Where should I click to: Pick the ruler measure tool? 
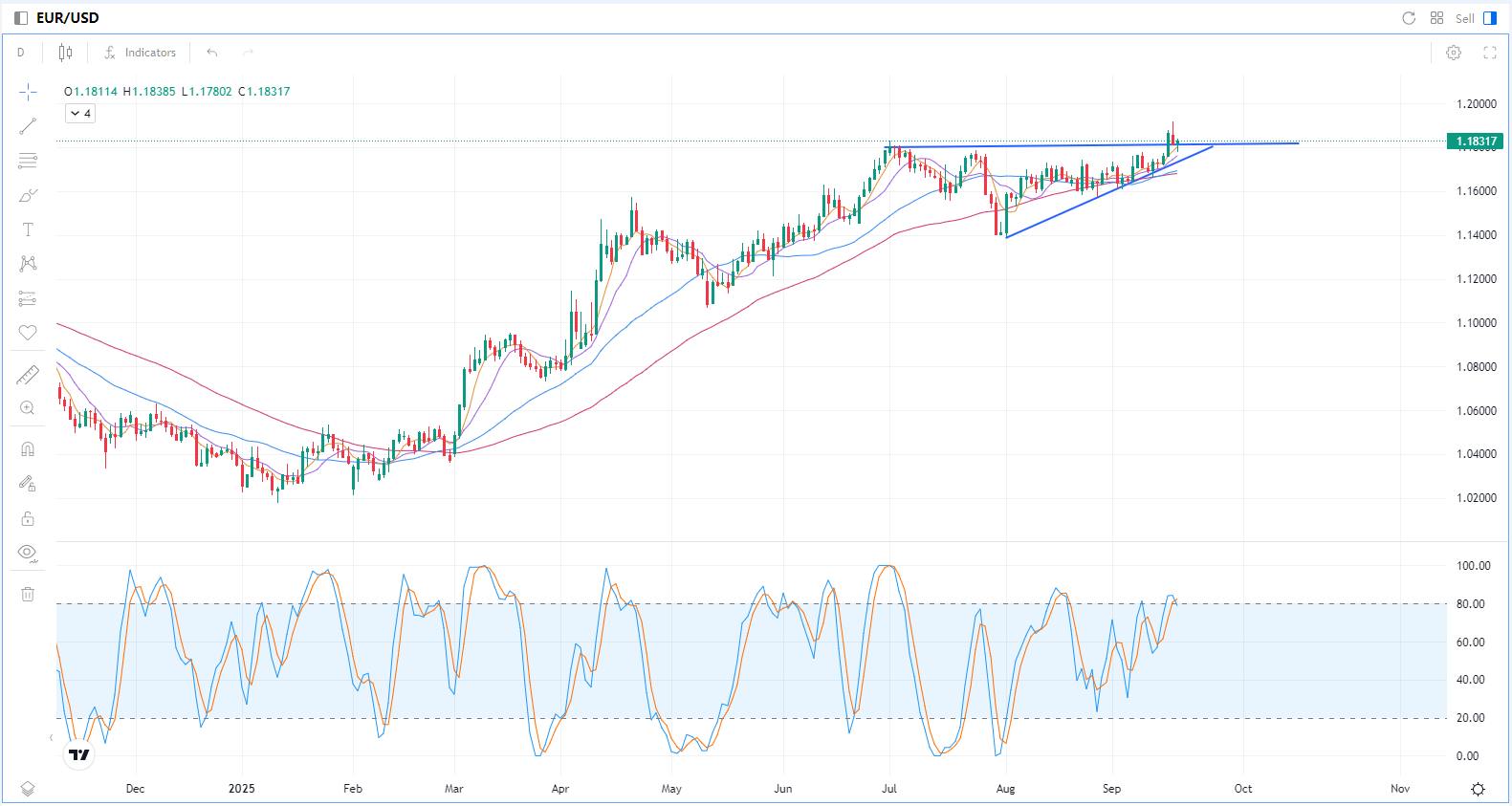point(28,375)
